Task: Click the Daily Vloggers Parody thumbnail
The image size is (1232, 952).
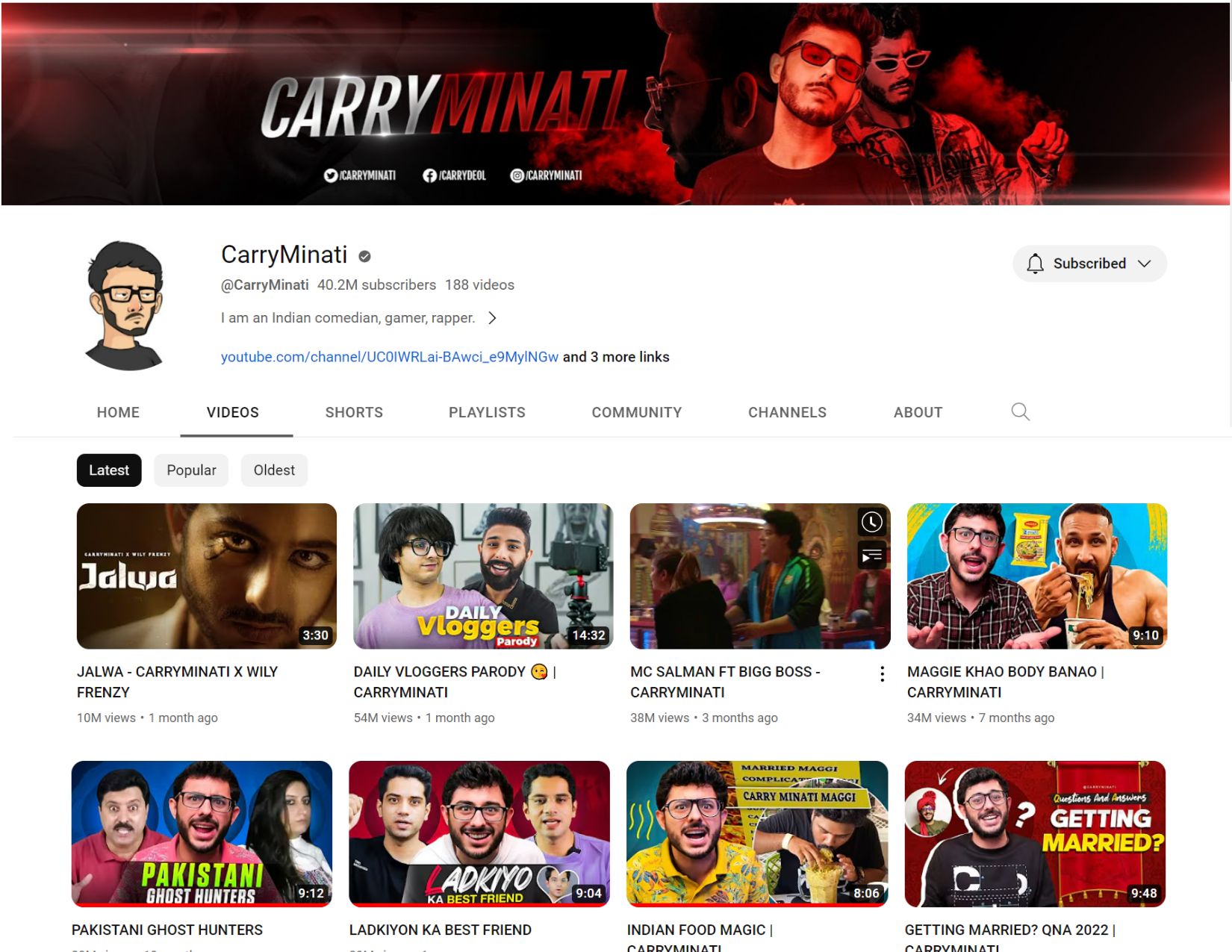Action: click(483, 576)
